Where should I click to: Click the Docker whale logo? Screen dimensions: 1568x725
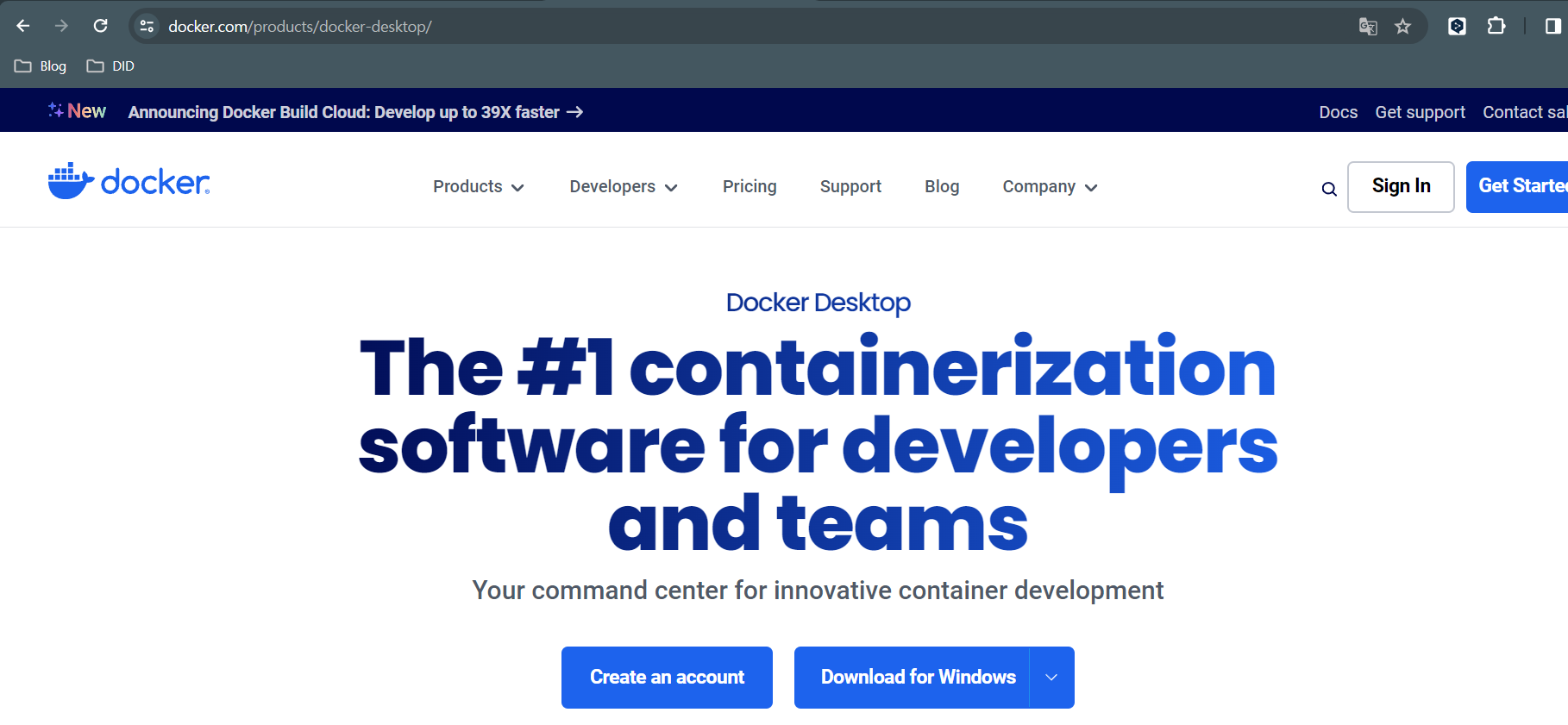(x=129, y=181)
